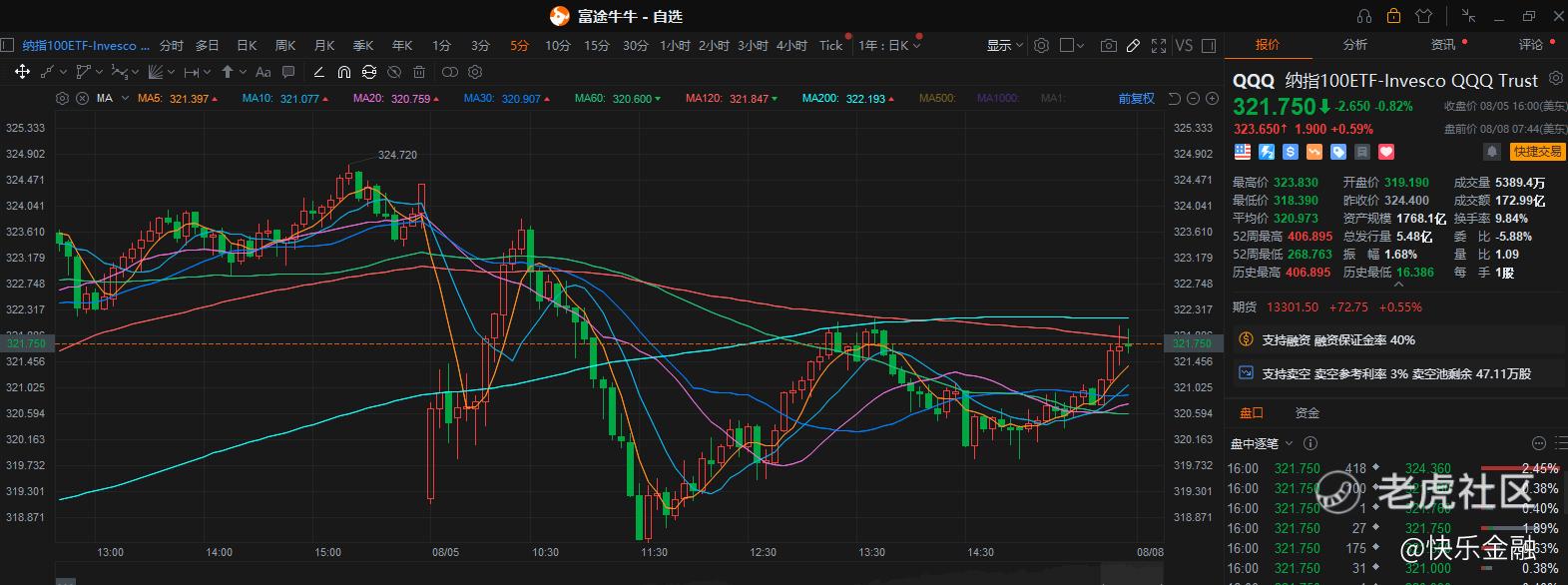Screen dimensions: 1568x585
Task: Select the Tick chart tab
Action: coord(831,45)
